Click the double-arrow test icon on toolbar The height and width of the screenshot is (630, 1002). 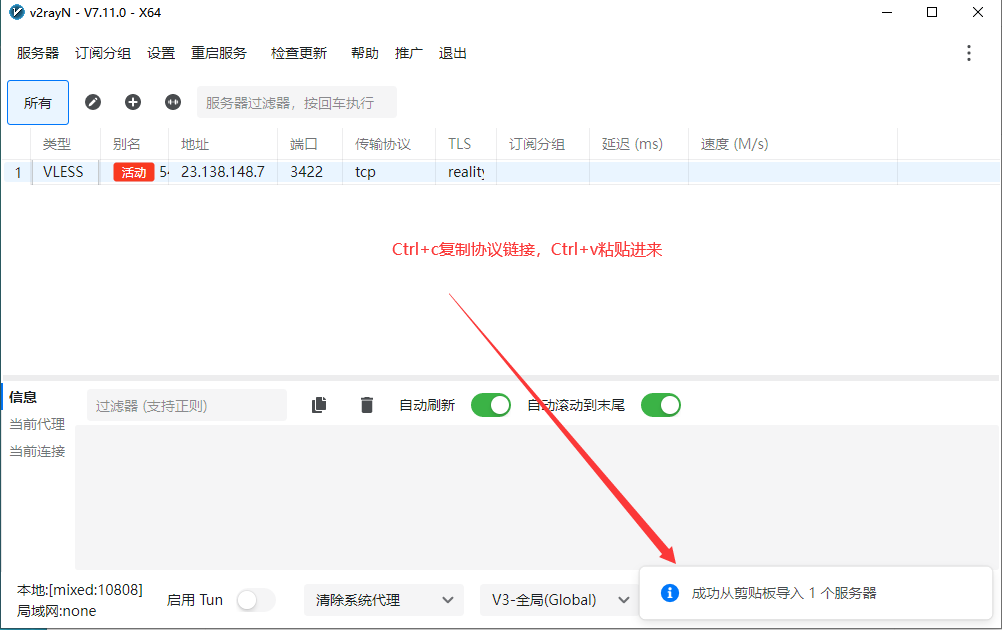tap(172, 101)
